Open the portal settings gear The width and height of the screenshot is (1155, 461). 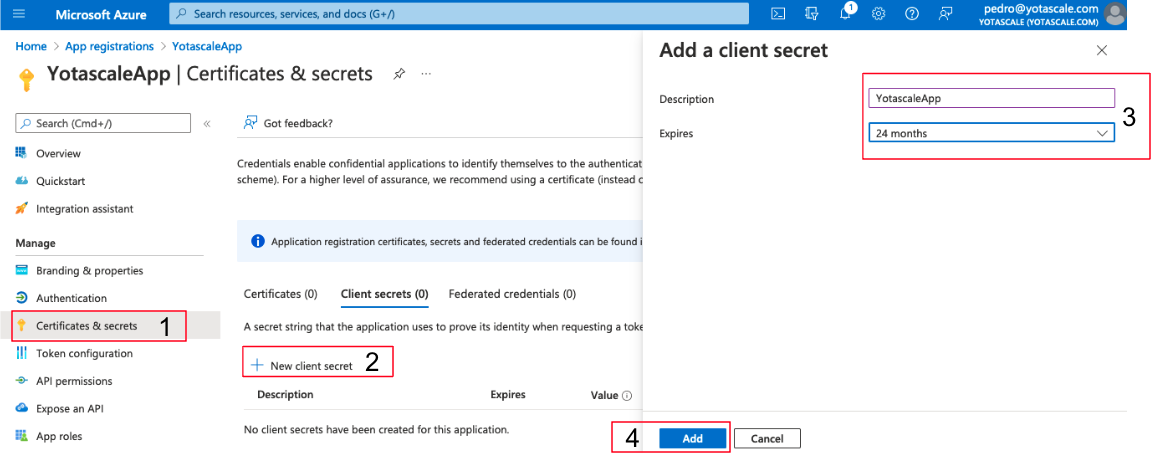(878, 13)
